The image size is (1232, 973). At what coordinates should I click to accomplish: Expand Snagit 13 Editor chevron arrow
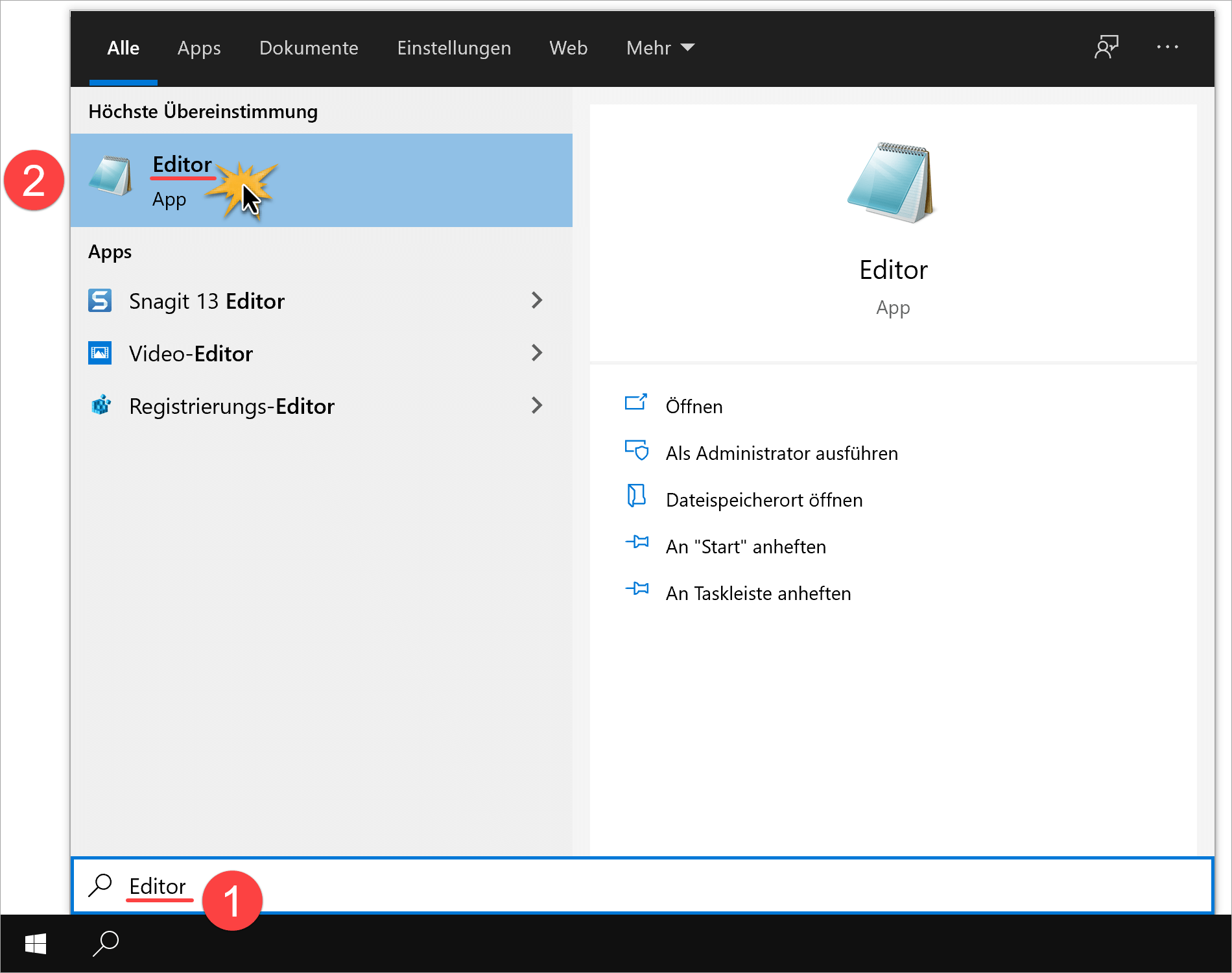(x=537, y=300)
